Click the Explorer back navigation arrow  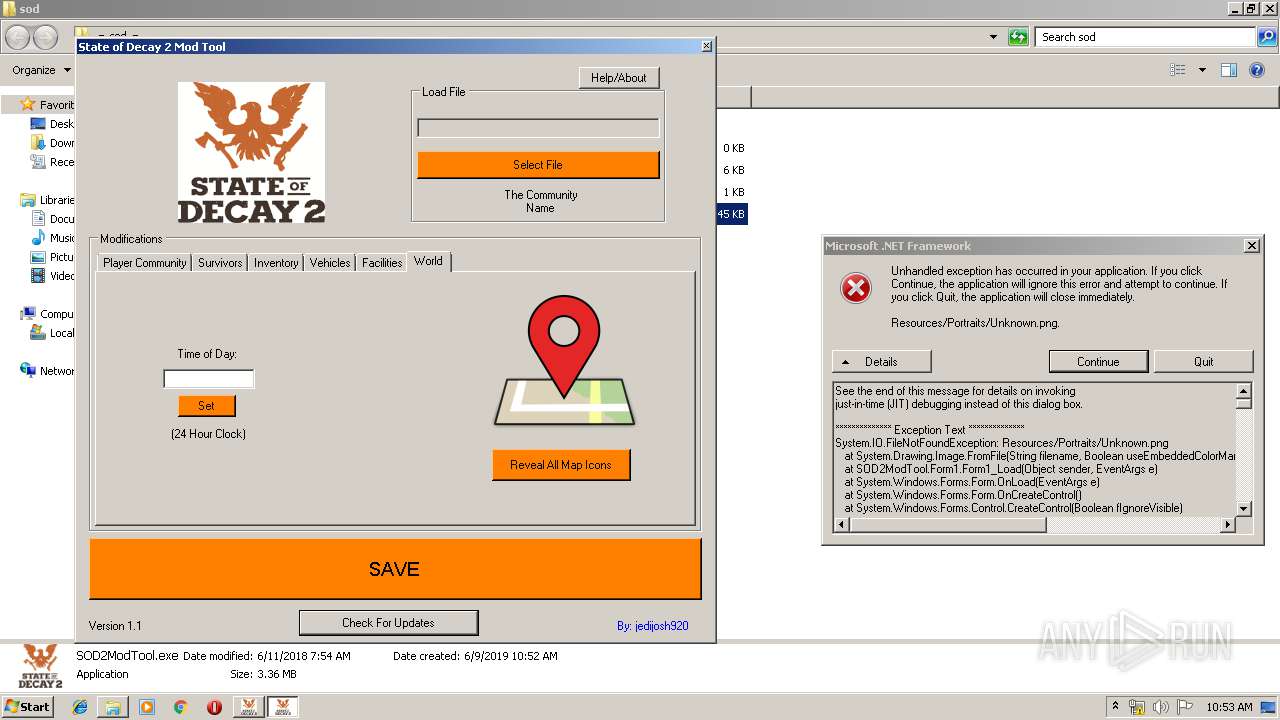point(18,37)
